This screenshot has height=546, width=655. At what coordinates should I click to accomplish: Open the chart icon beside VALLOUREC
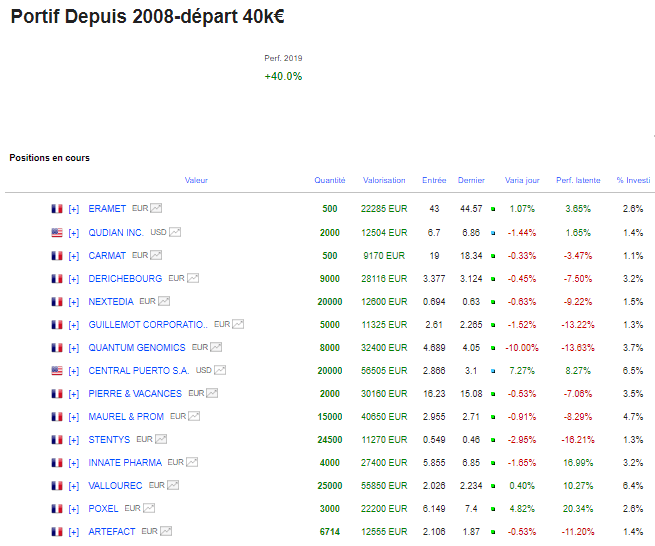pyautogui.click(x=173, y=485)
